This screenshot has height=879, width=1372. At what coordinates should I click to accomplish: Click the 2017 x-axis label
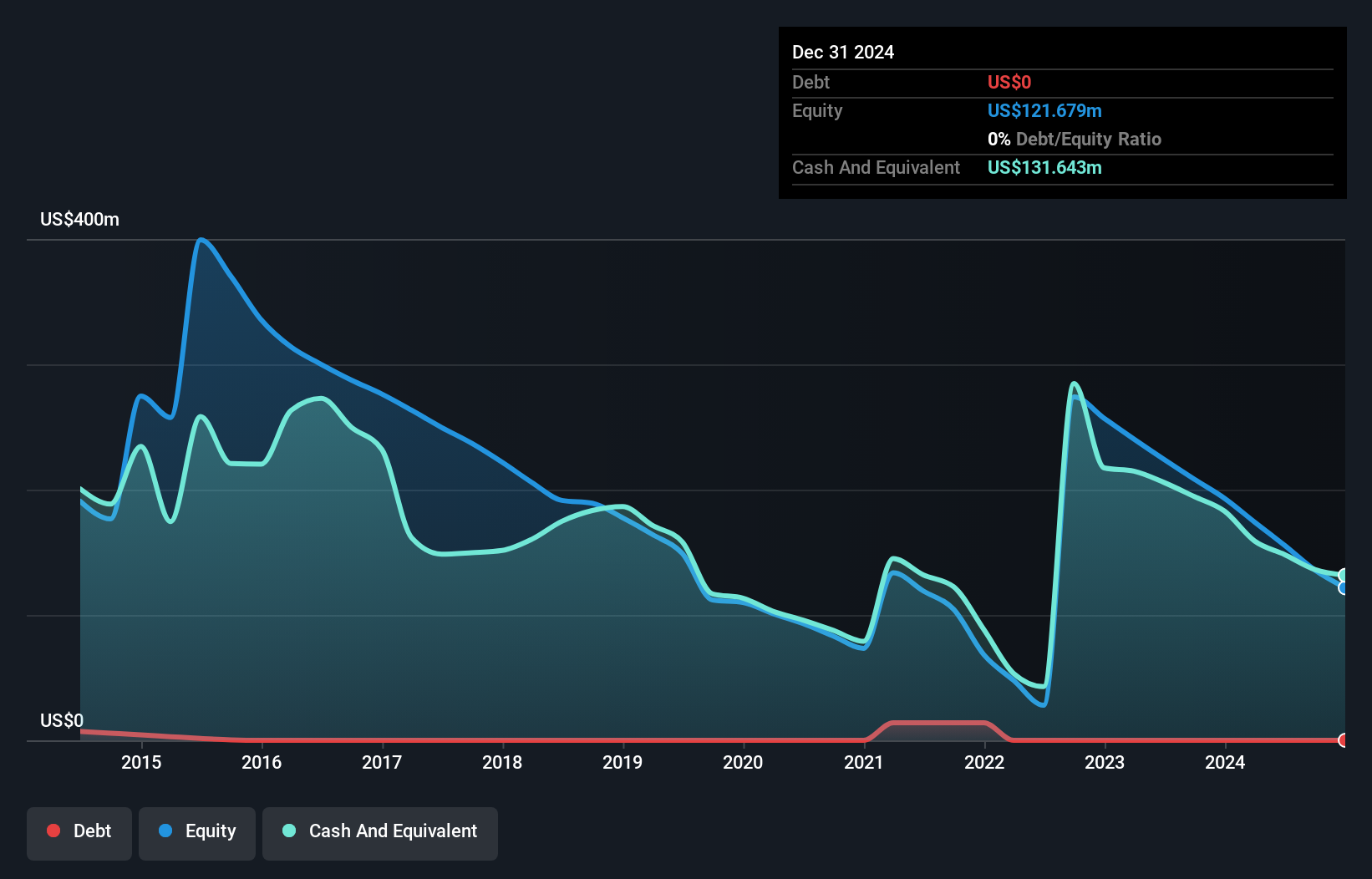[382, 762]
